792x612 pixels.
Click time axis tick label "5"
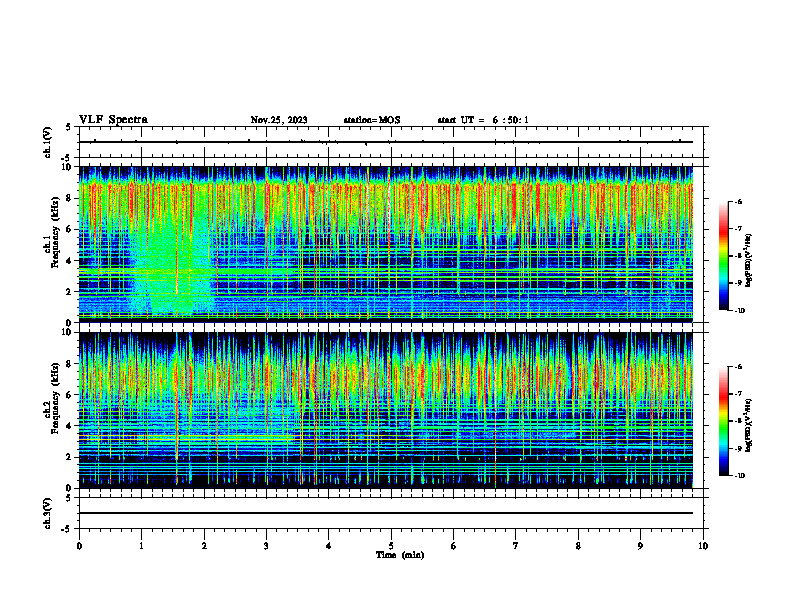tap(391, 546)
